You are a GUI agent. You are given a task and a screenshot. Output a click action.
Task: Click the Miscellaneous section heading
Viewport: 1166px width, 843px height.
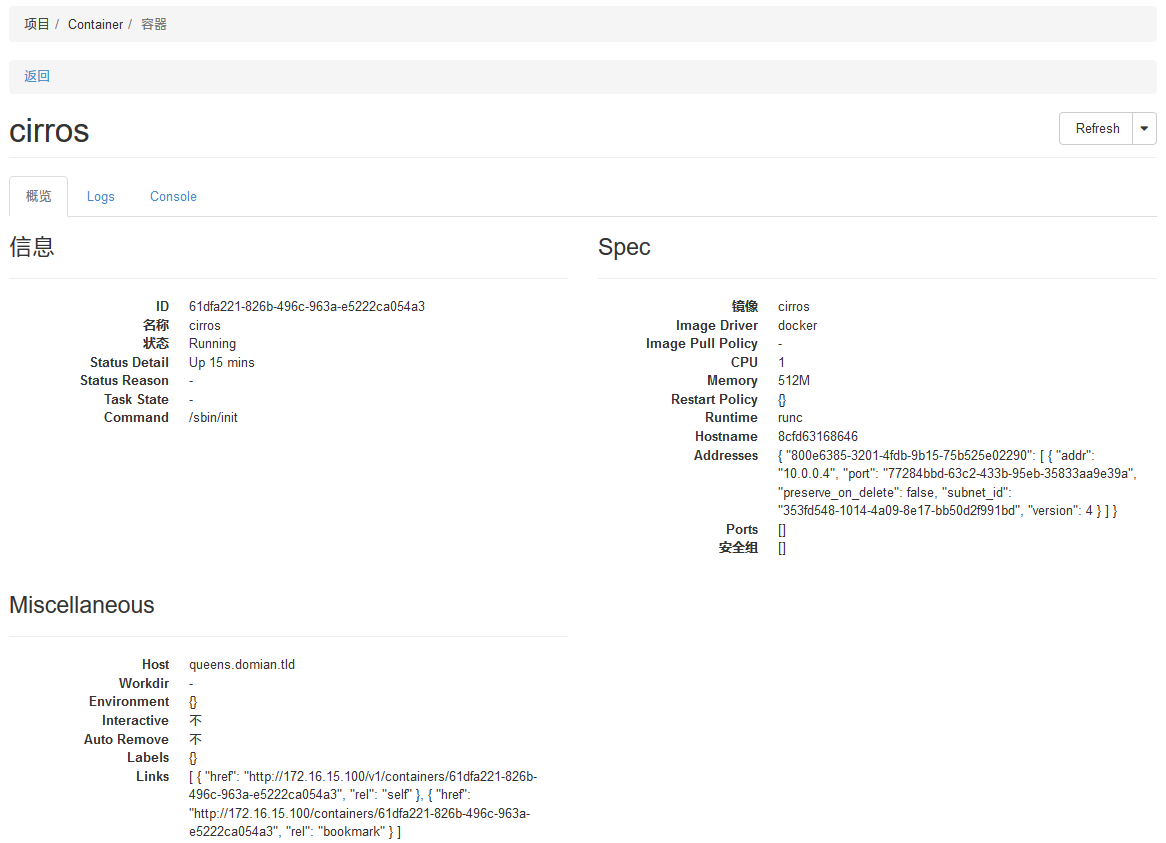82,605
